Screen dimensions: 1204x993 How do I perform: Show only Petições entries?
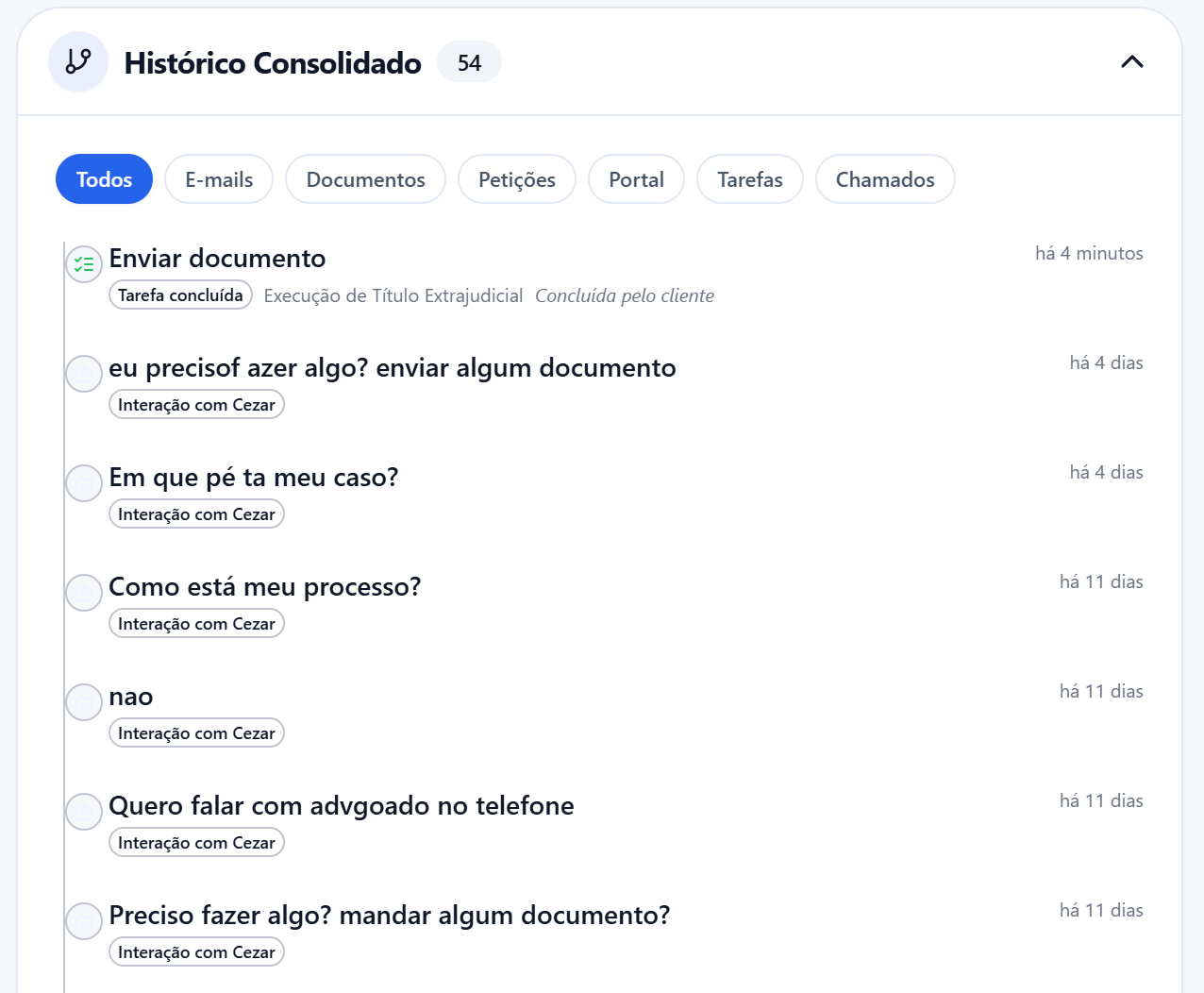[x=516, y=179]
